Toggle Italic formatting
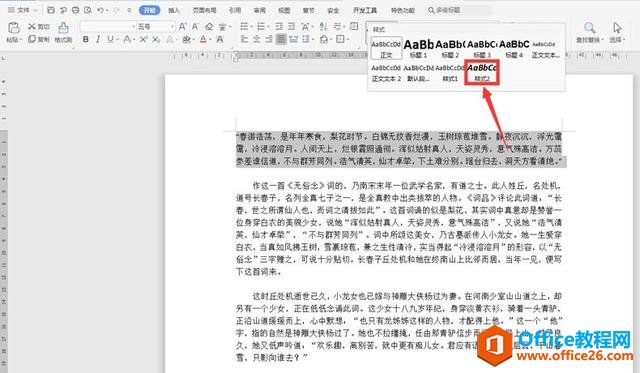Image resolution: width=640 pixels, height=373 pixels. [x=98, y=39]
